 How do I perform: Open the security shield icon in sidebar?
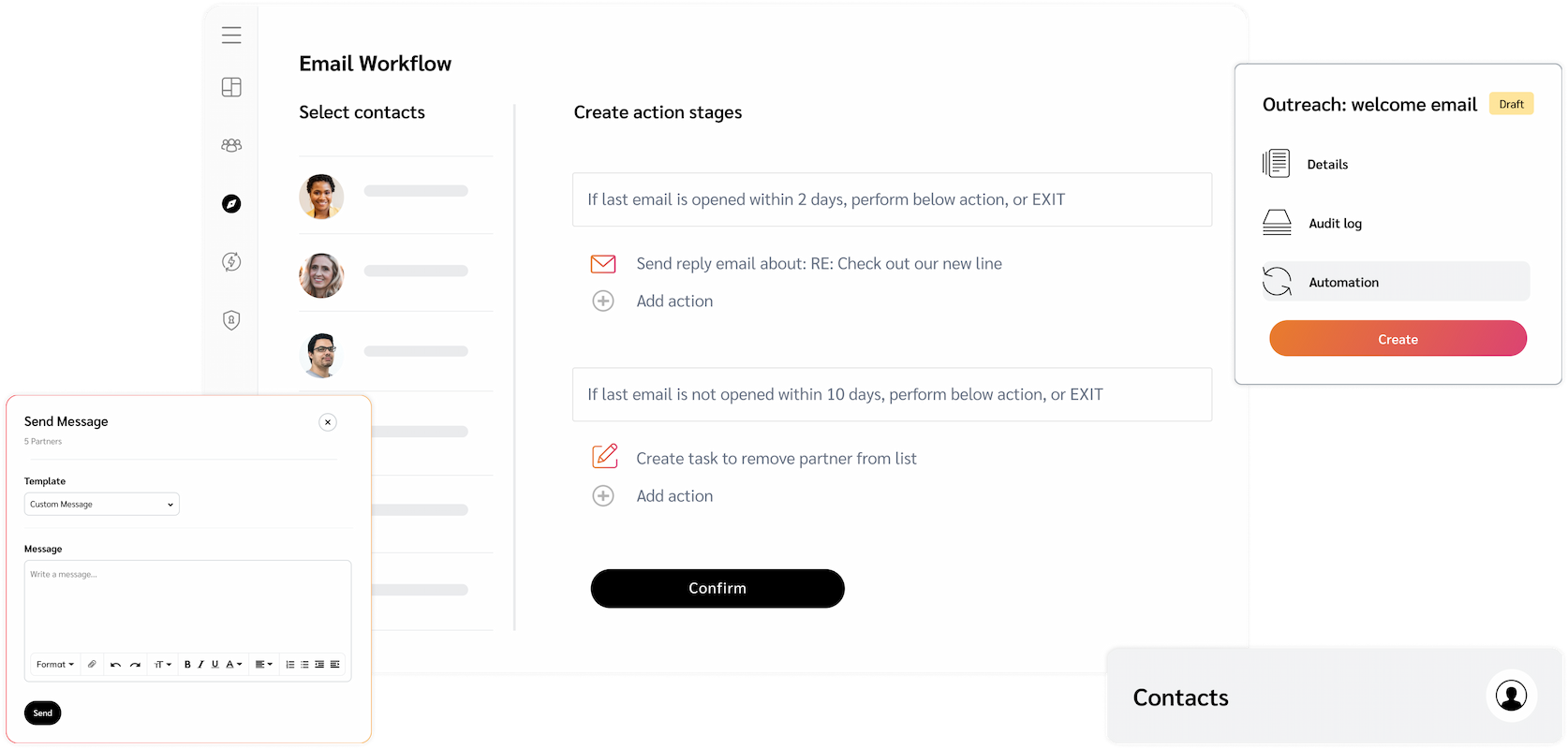(231, 320)
